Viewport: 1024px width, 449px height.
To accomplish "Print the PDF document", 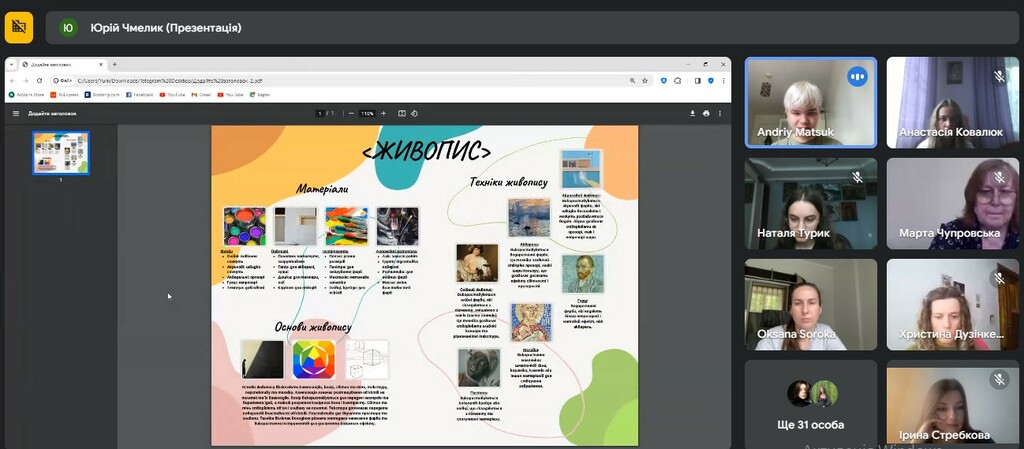I will (707, 114).
